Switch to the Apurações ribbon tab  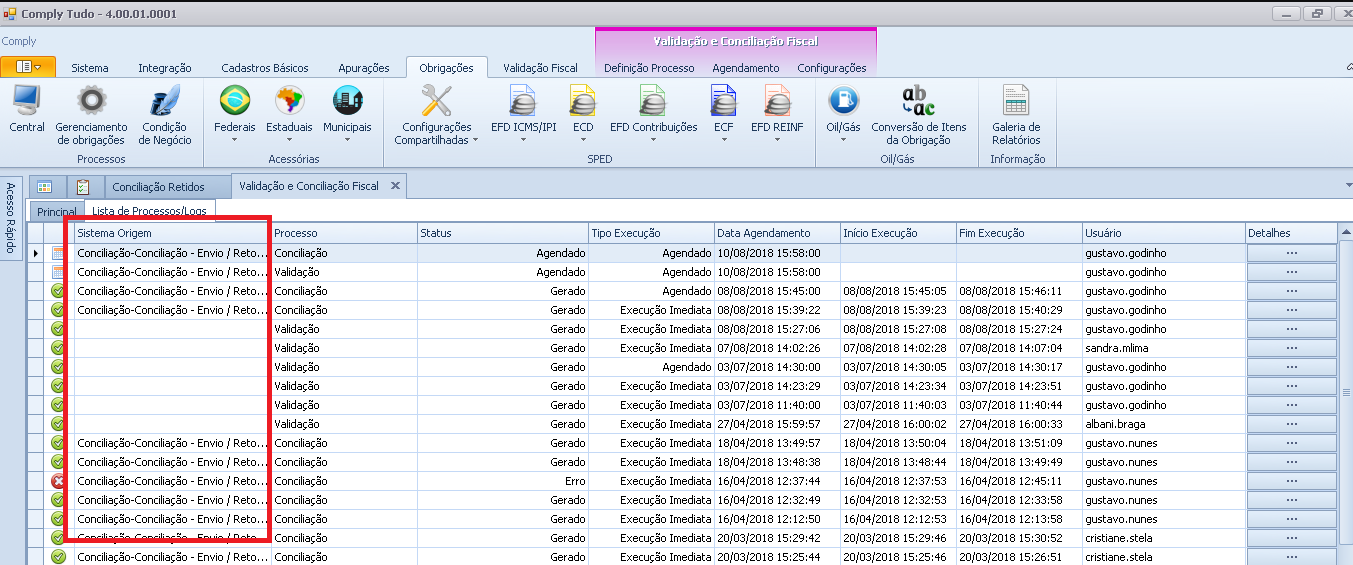point(364,68)
